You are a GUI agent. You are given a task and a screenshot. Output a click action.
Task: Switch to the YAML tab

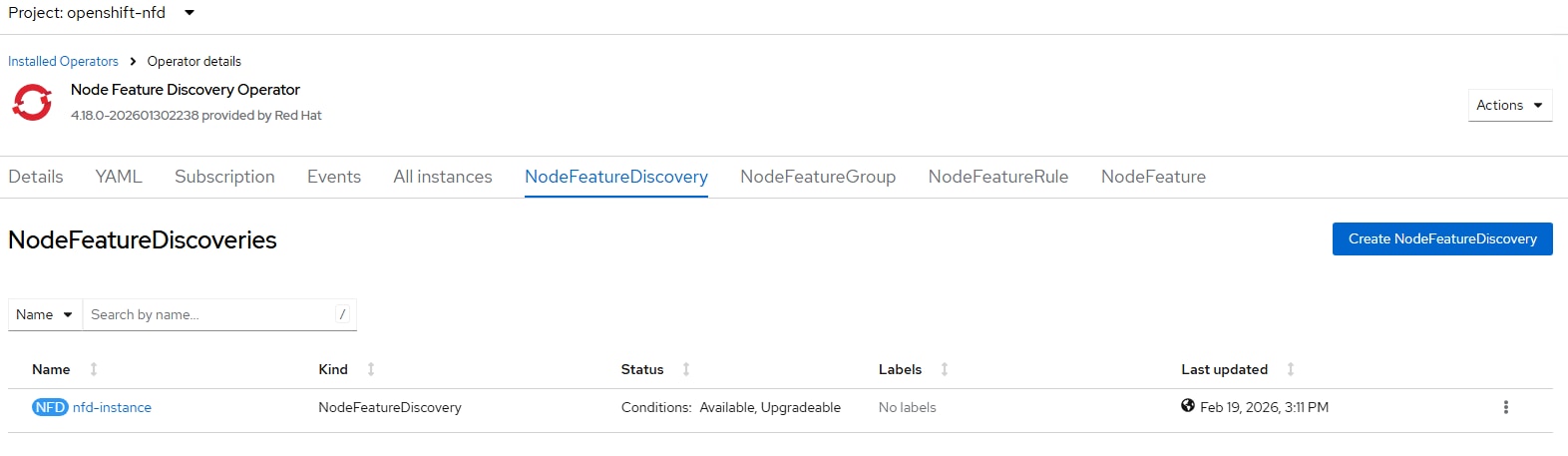(x=119, y=177)
